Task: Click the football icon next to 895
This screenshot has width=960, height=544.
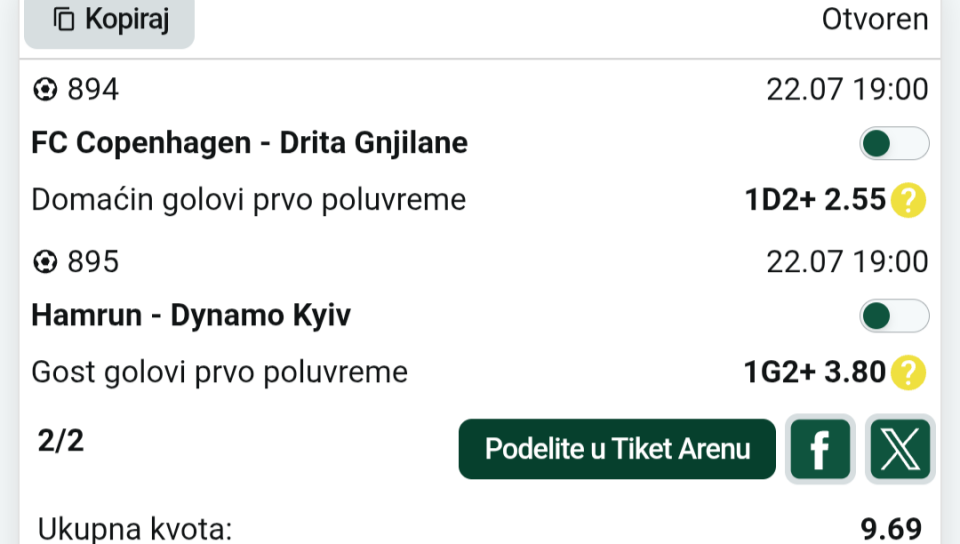Action: coord(45,263)
